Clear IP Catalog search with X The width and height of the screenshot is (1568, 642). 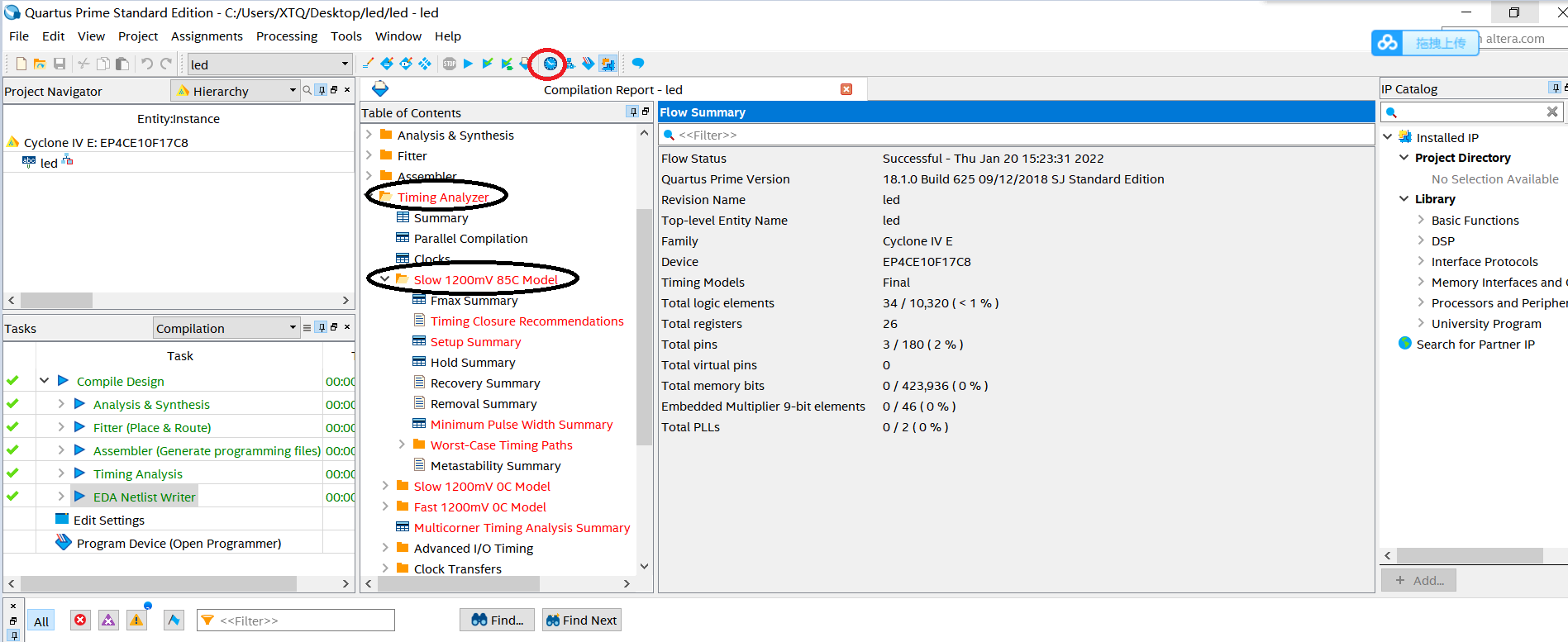pyautogui.click(x=1552, y=112)
